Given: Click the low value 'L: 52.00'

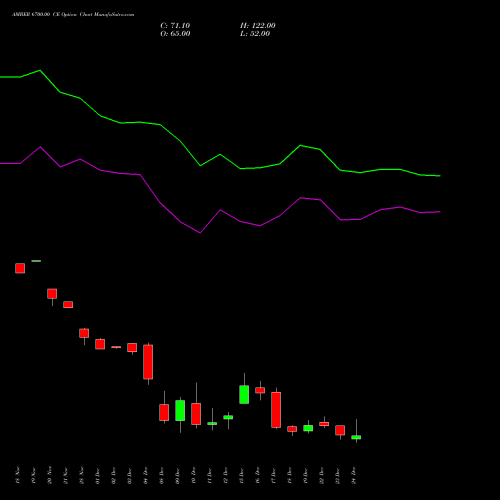Looking at the screenshot, I should pyautogui.click(x=255, y=34).
